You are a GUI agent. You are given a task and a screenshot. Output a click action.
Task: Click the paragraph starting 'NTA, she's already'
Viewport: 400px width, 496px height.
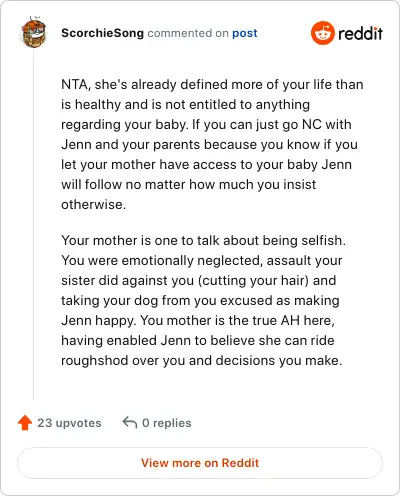pos(212,144)
